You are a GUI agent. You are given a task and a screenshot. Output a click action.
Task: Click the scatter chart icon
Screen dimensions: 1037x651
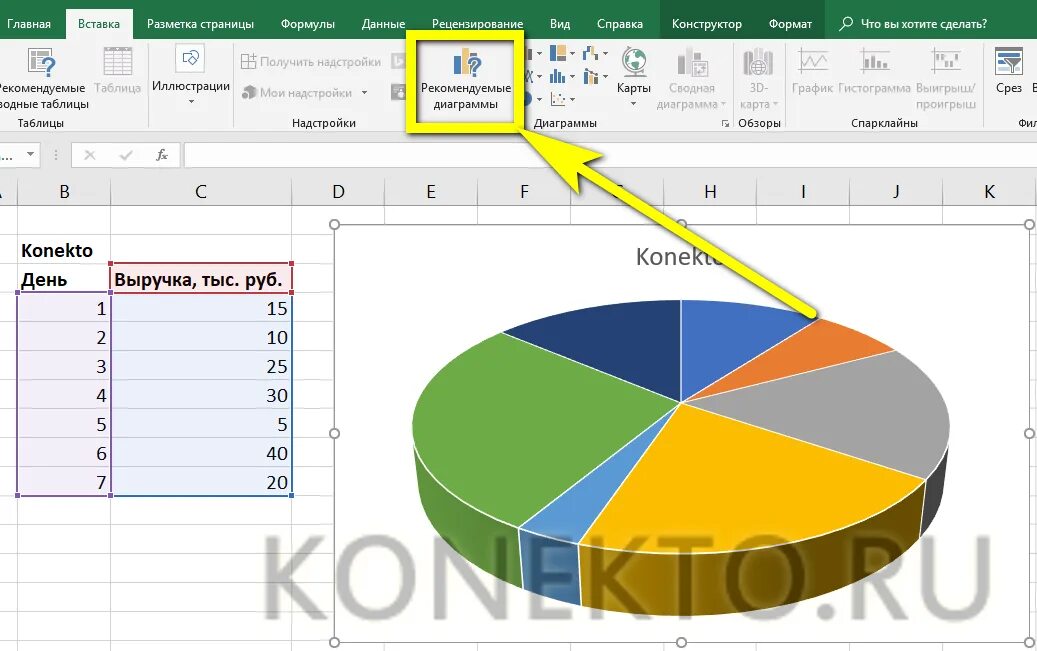tap(558, 100)
